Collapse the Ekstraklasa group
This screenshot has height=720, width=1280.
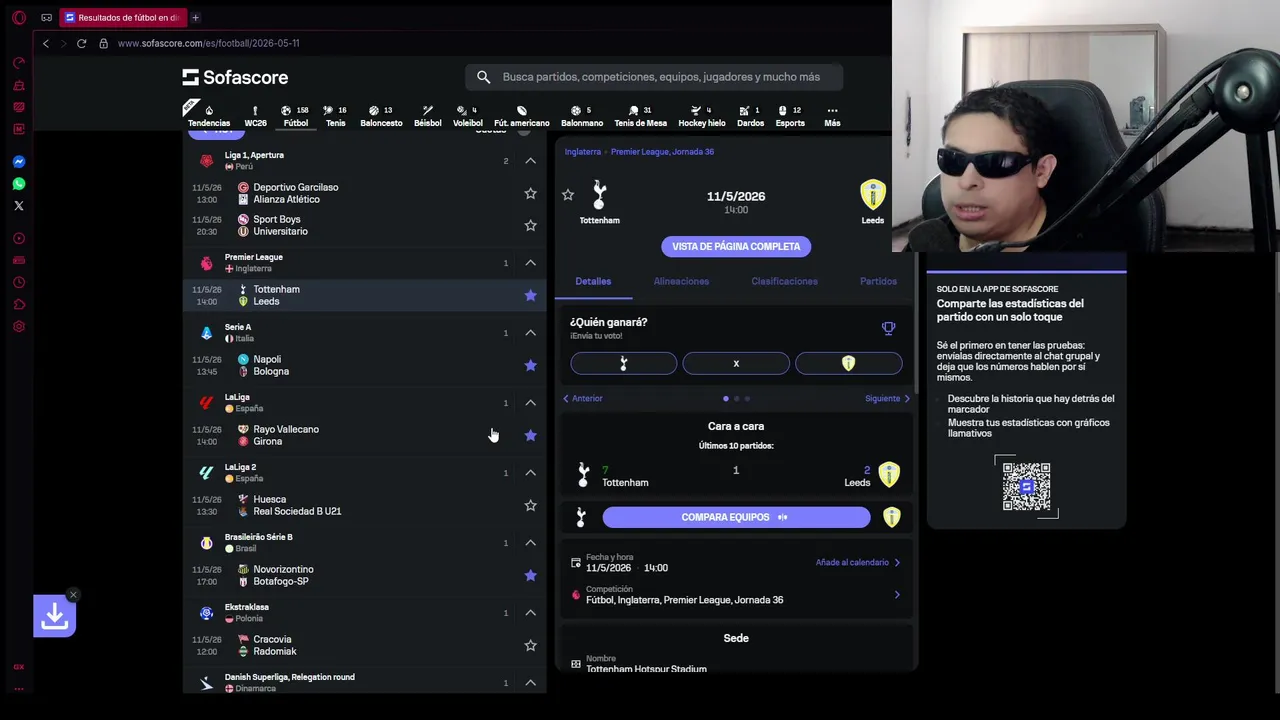pos(531,613)
